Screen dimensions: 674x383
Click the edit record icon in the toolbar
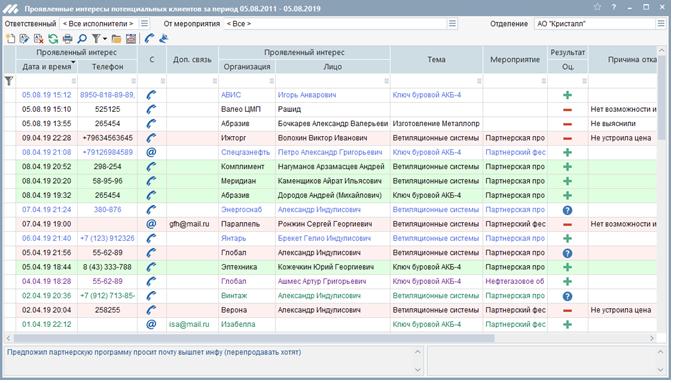(25, 39)
